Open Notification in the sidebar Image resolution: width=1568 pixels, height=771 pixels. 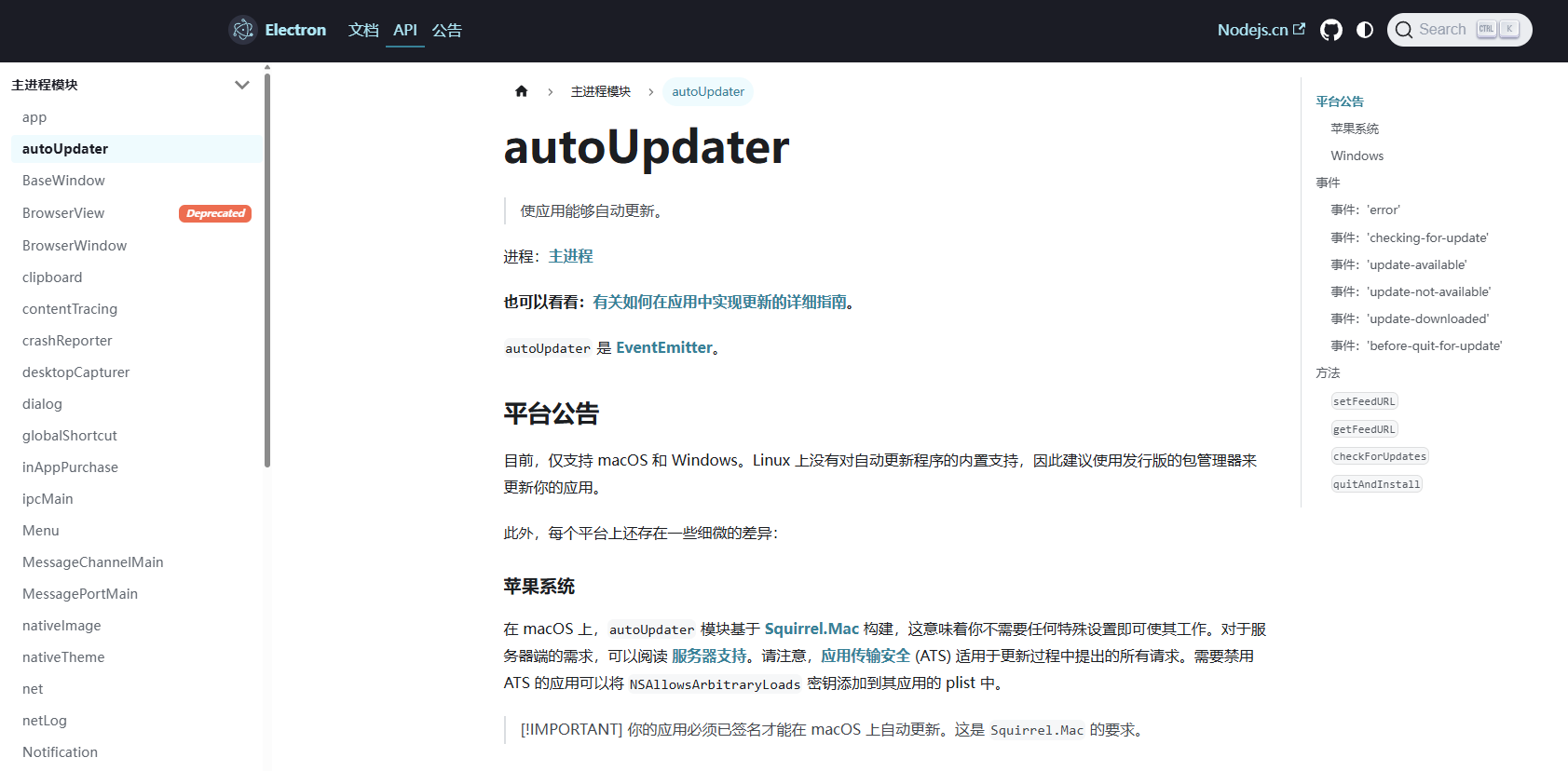point(136,752)
